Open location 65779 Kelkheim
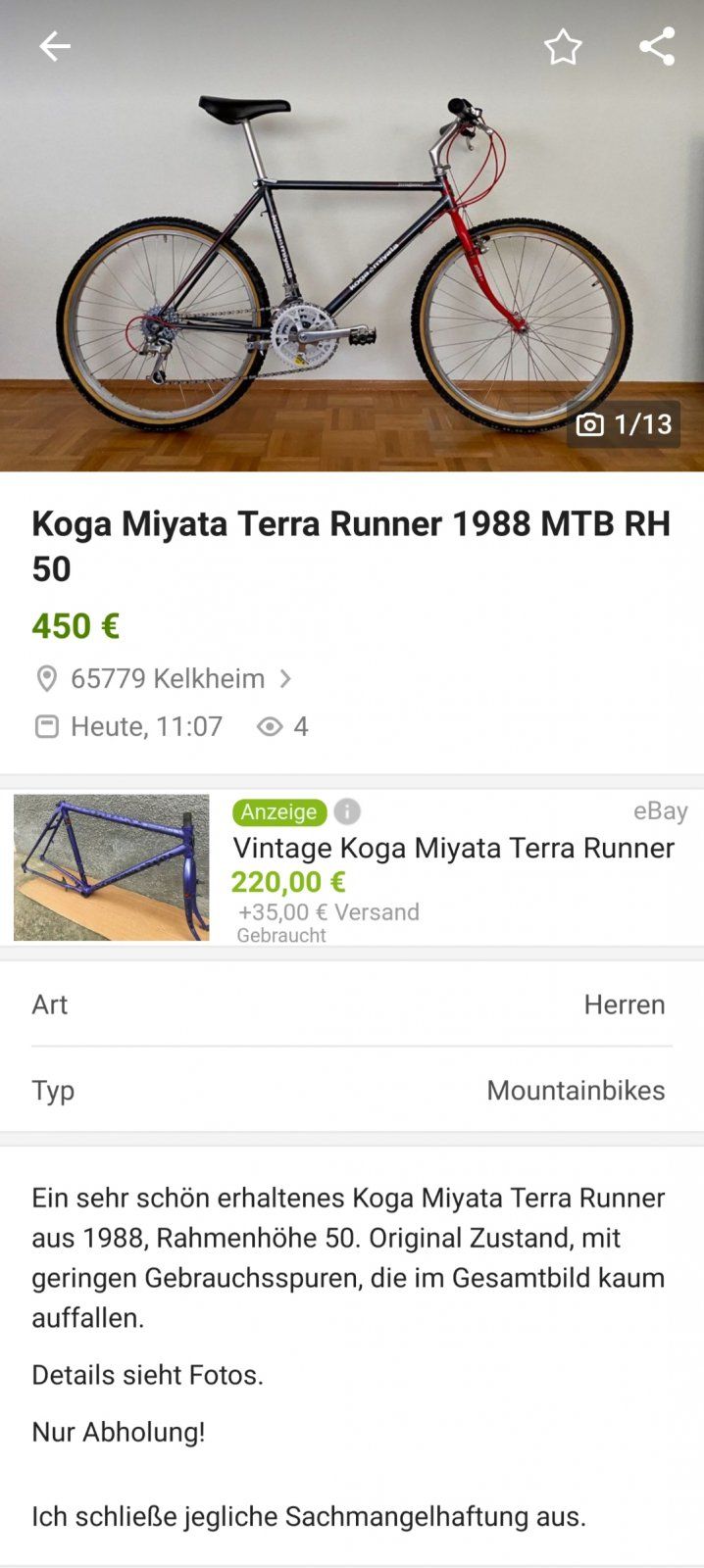 point(168,678)
